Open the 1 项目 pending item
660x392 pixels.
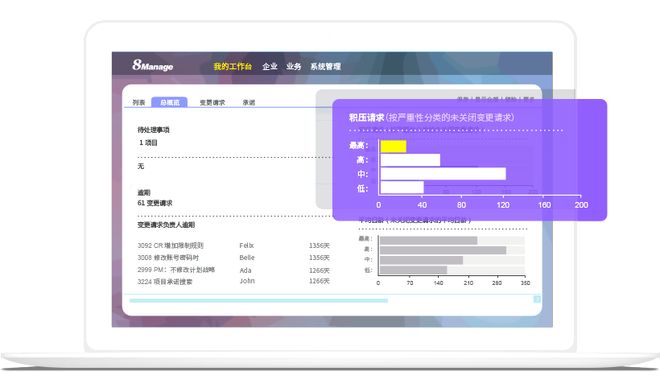pos(148,143)
